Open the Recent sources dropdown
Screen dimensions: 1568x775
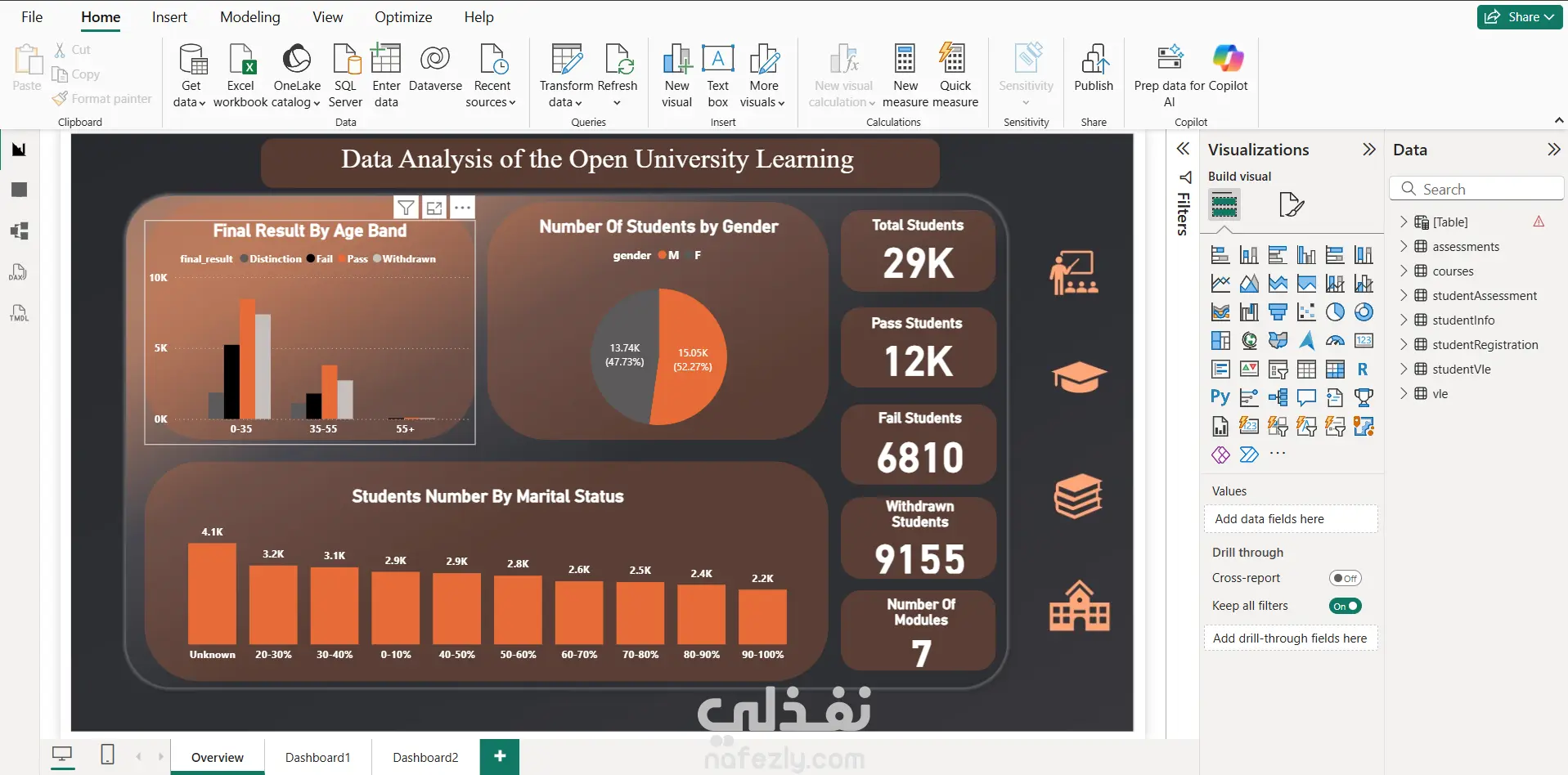pyautogui.click(x=512, y=103)
